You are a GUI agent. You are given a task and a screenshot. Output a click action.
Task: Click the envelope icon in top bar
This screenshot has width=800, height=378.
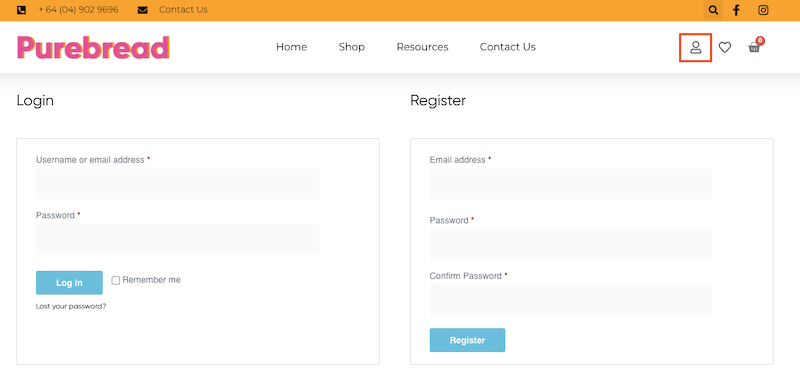(143, 10)
